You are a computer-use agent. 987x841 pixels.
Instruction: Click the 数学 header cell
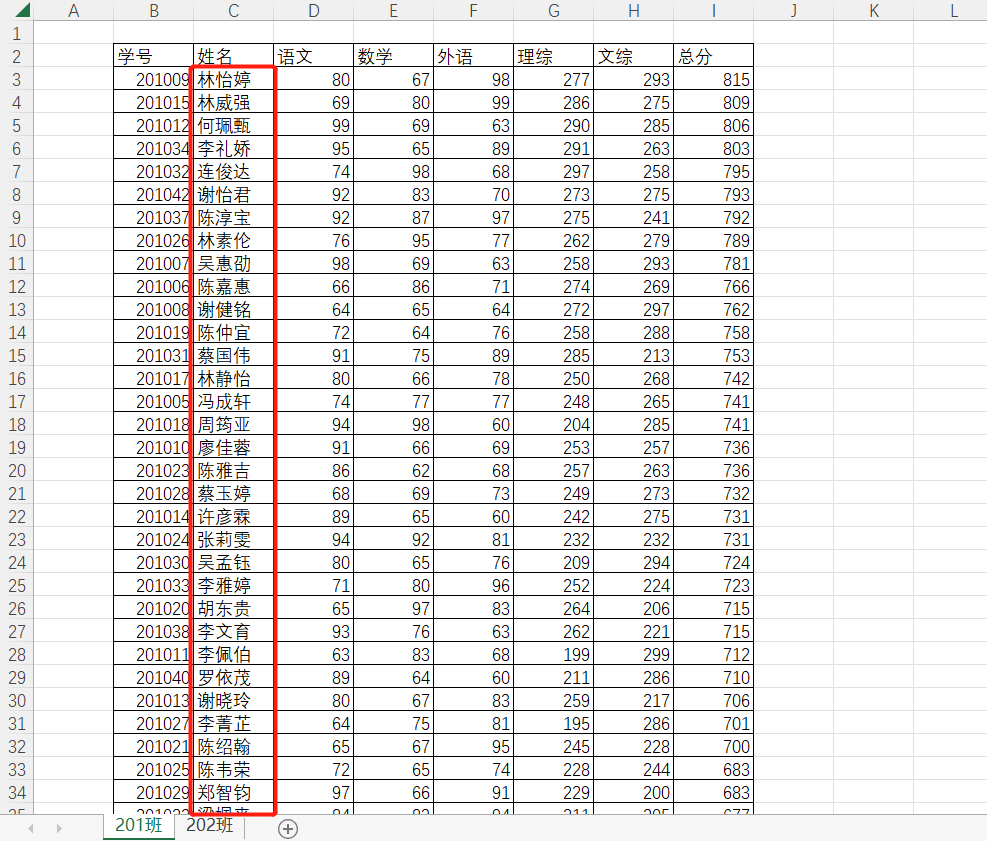(x=393, y=56)
